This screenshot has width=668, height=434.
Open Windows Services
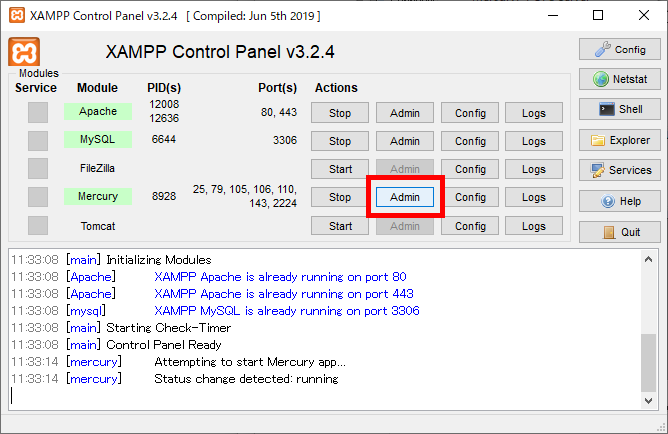click(619, 170)
